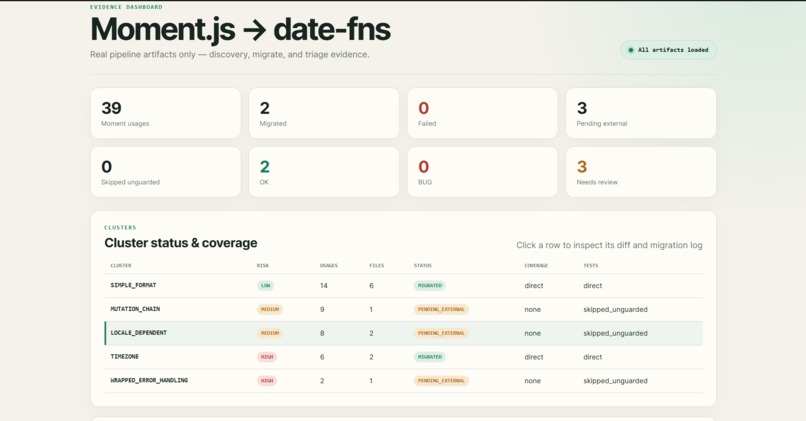Click the All artifacts loaded status badge
This screenshot has width=806, height=421.
click(668, 50)
